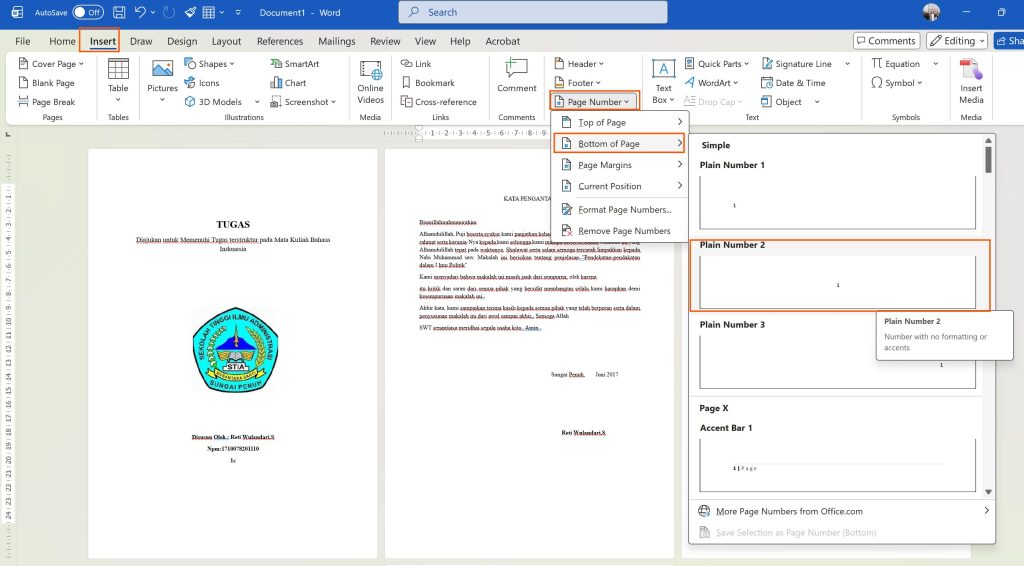Choose Remove Page Numbers

point(623,231)
